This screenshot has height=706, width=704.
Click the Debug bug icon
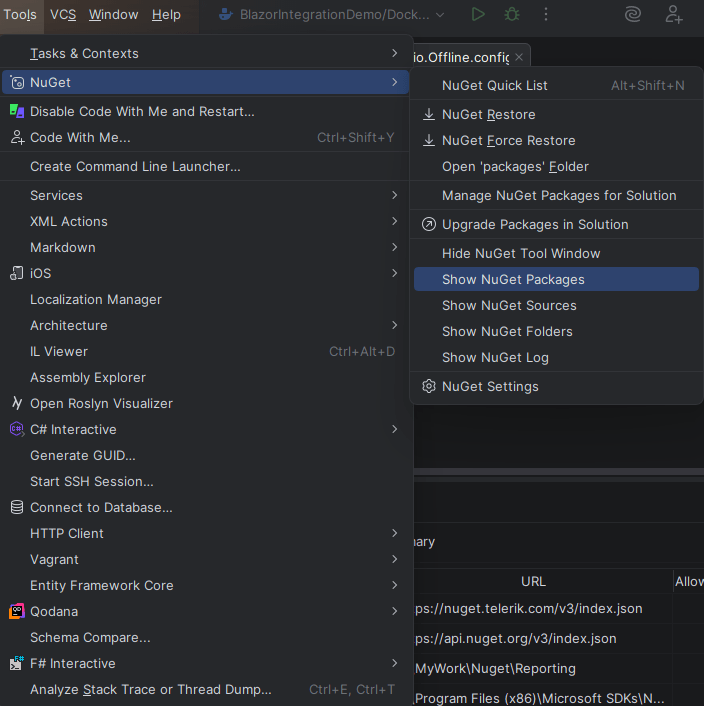tap(512, 14)
